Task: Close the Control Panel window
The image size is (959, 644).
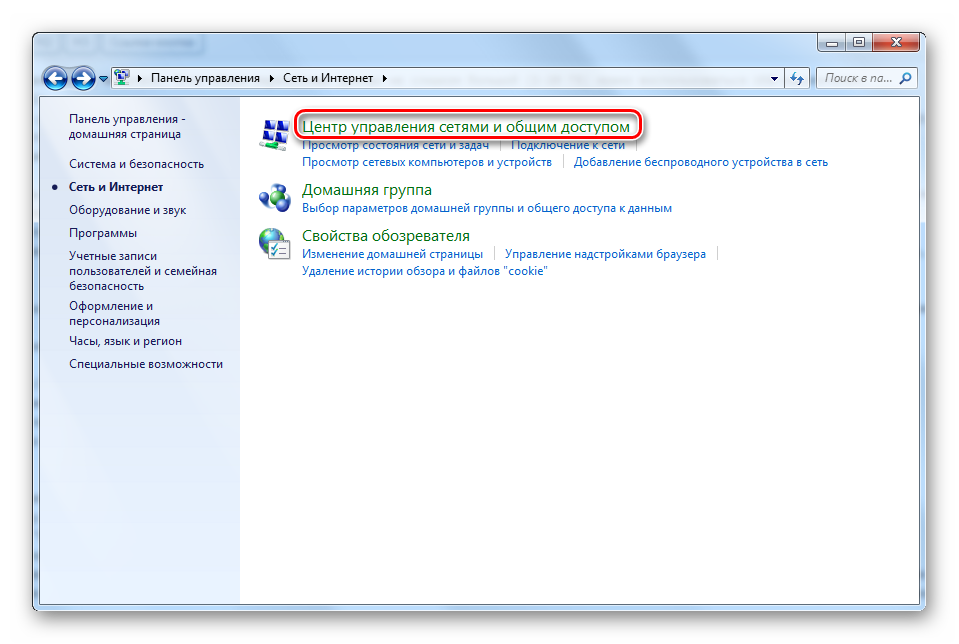Action: (897, 43)
